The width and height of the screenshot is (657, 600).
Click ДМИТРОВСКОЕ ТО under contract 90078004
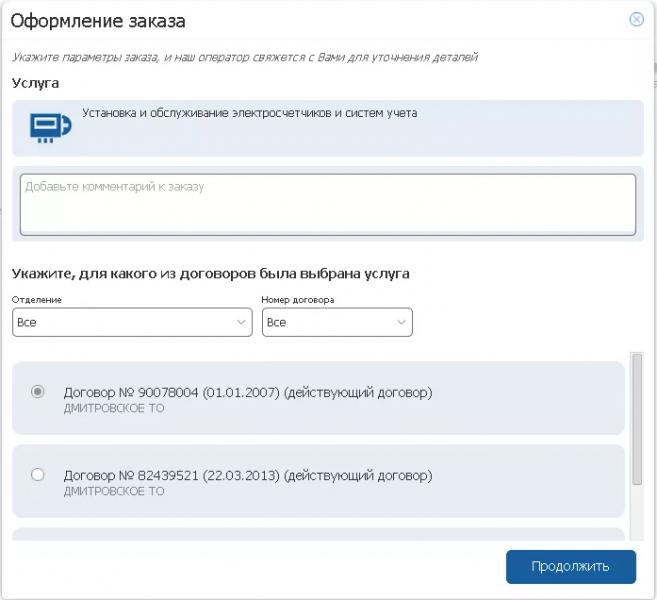tap(114, 408)
